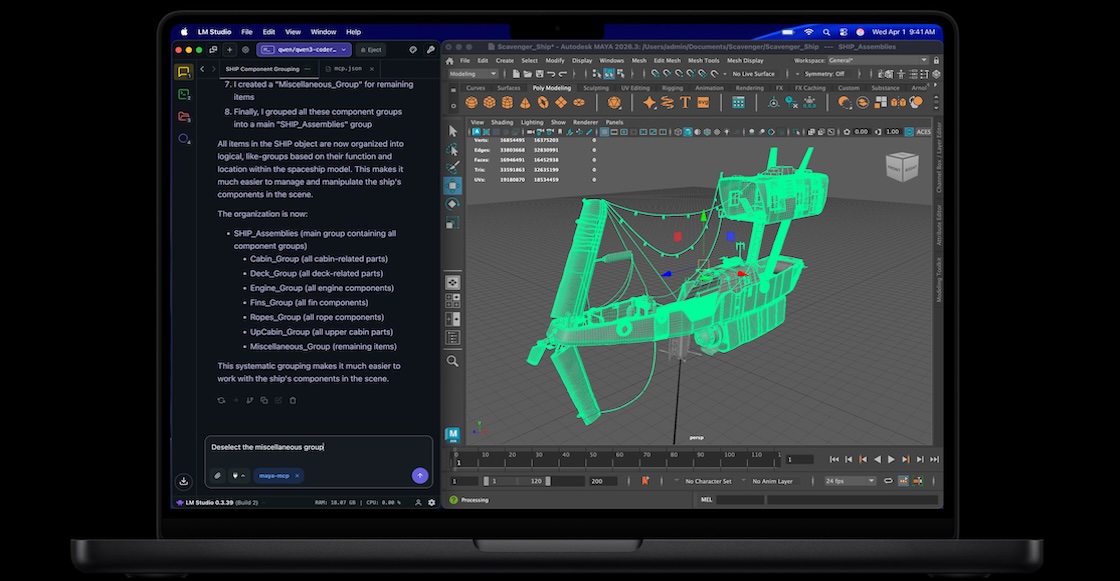Choose the polygon Type text tool
This screenshot has height=581, width=1120.
click(686, 102)
